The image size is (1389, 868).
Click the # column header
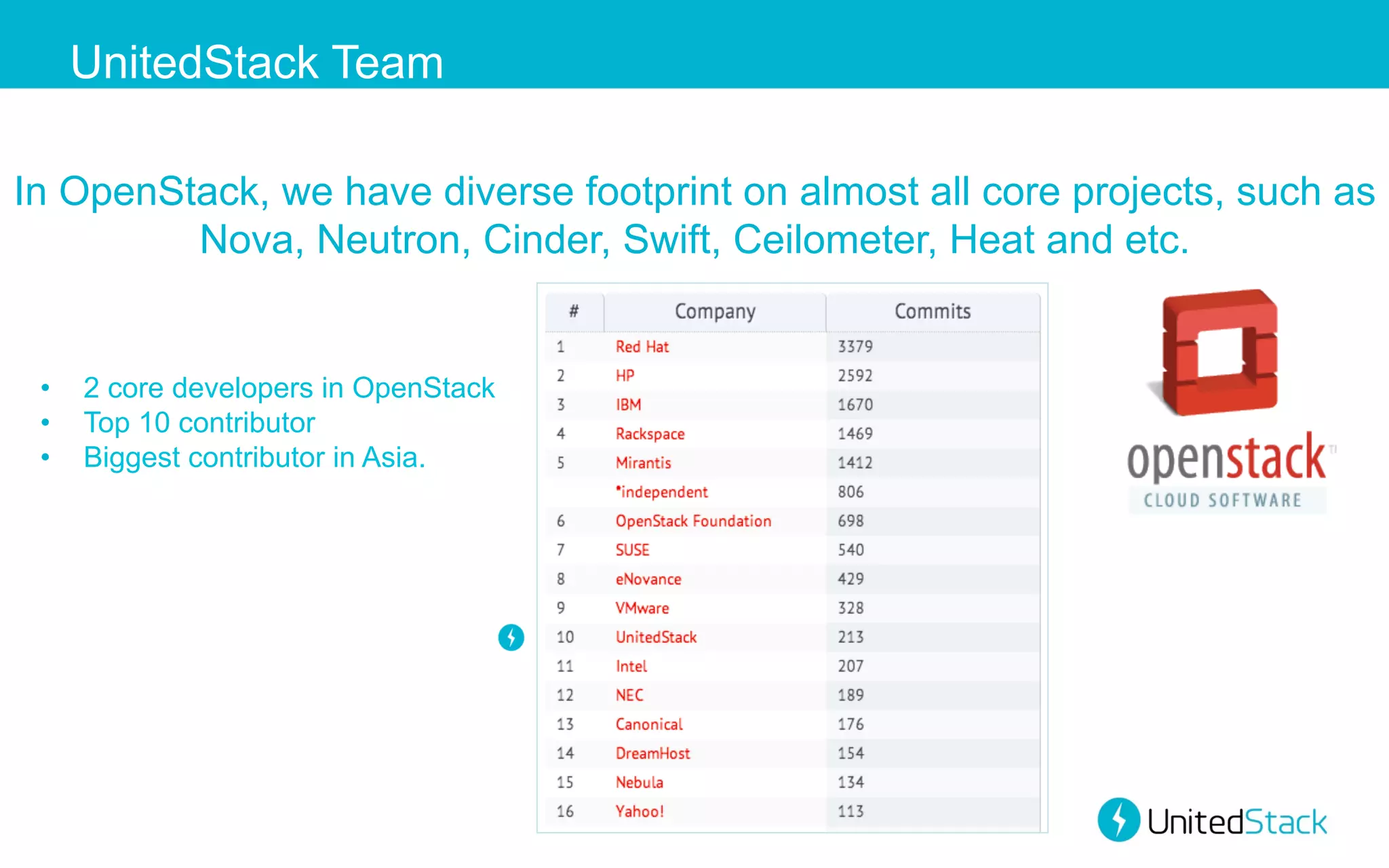click(x=574, y=312)
